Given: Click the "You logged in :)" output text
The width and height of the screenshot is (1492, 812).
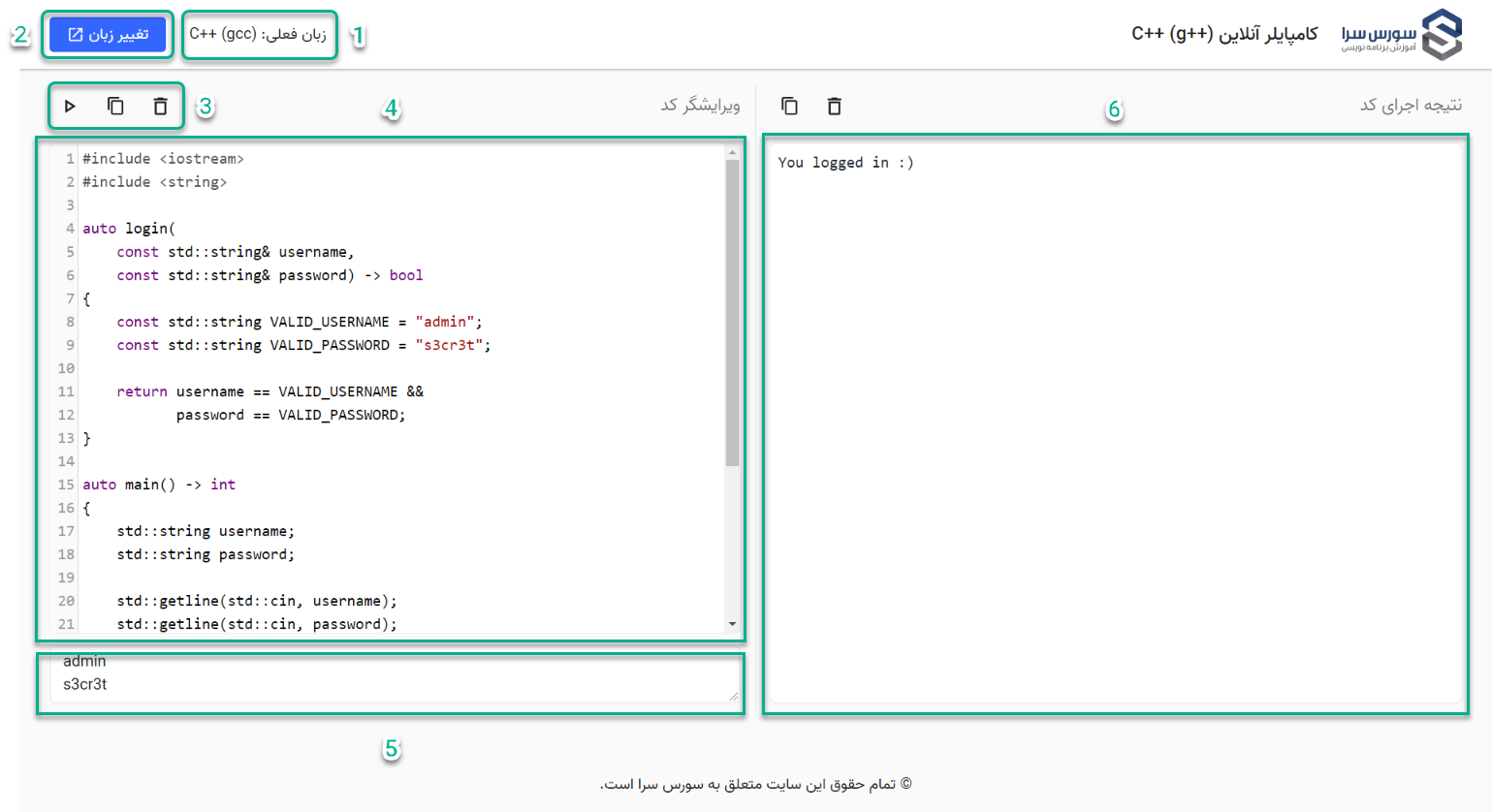Looking at the screenshot, I should pyautogui.click(x=845, y=163).
